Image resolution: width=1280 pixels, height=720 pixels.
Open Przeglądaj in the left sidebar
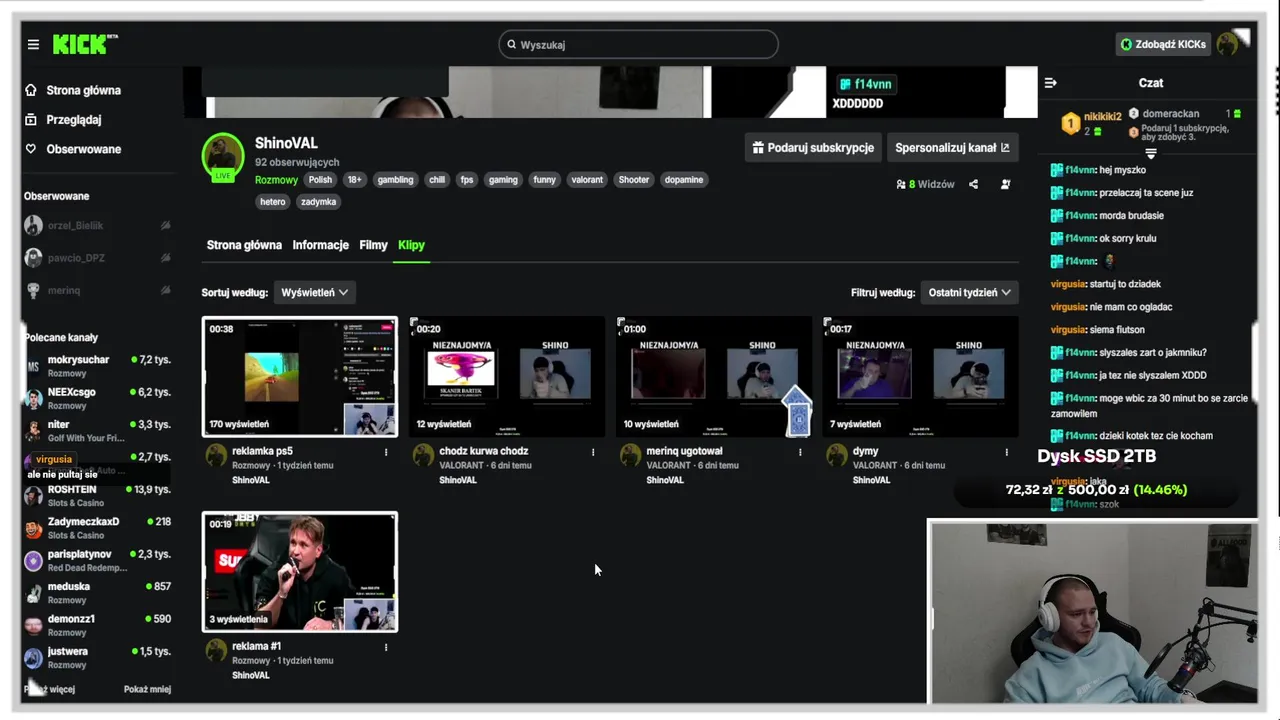[x=73, y=119]
